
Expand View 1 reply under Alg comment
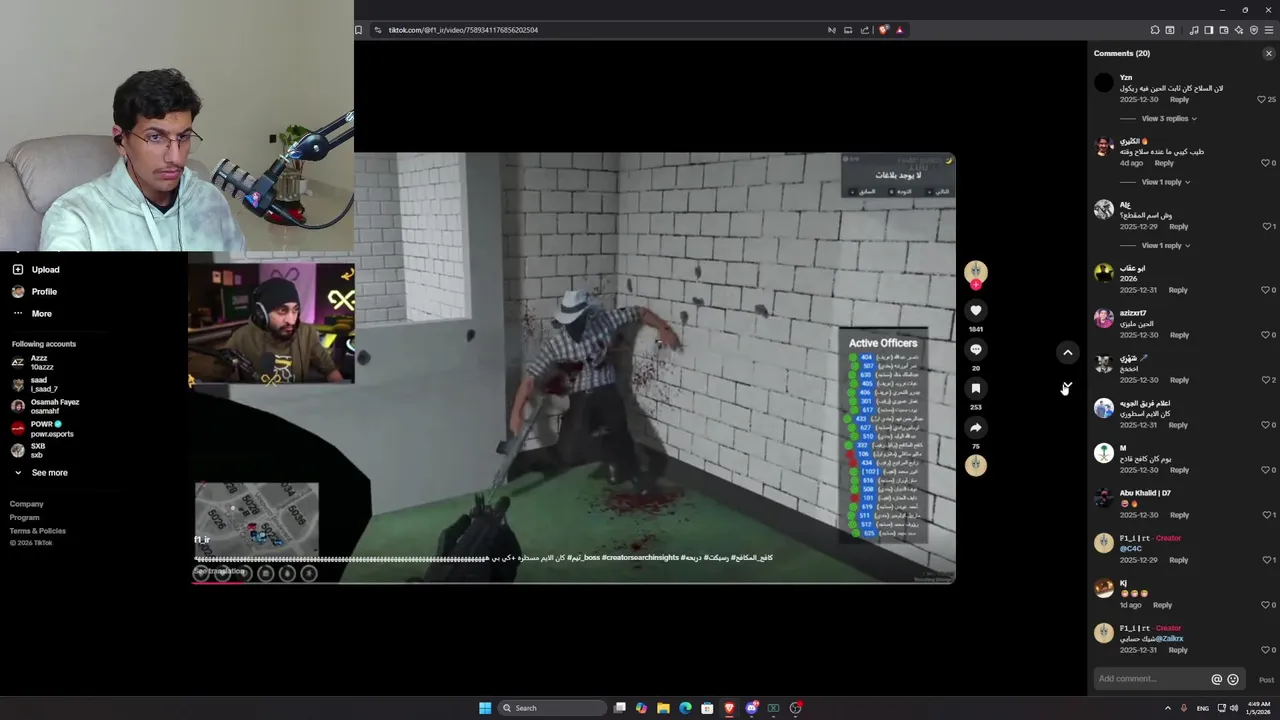coord(1165,245)
